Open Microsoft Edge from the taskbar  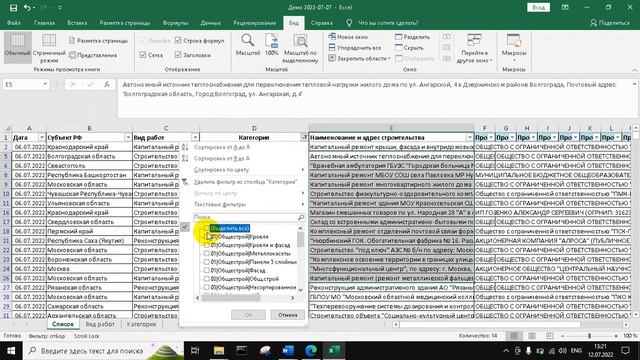pos(311,351)
